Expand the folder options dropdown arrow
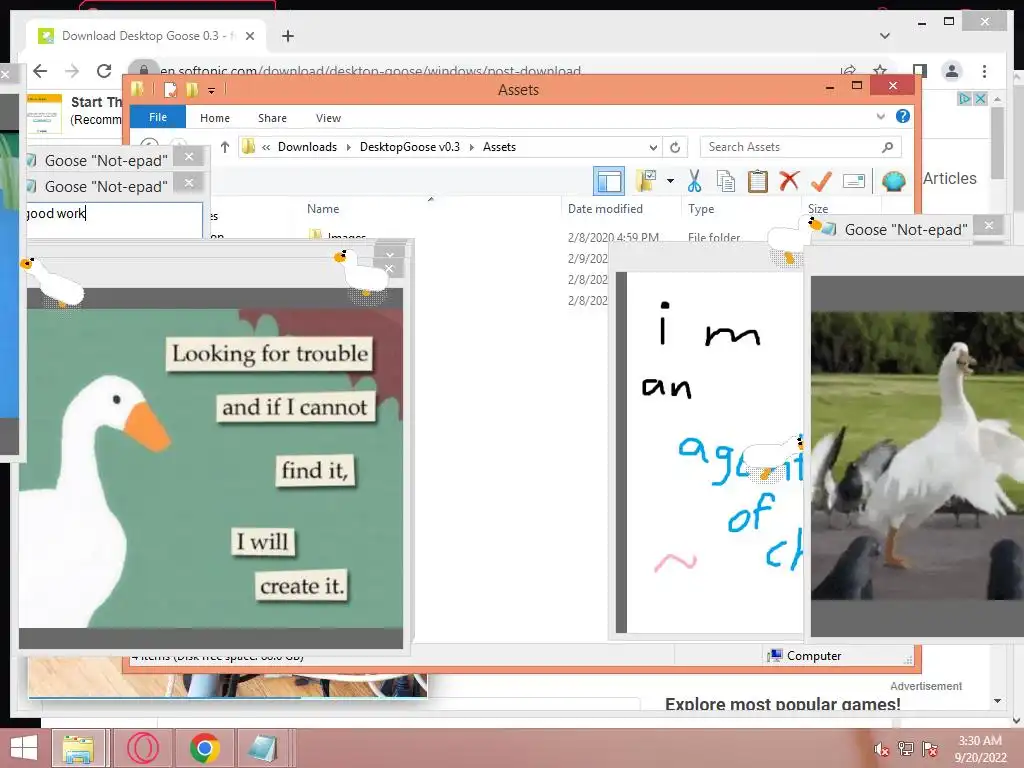Image resolution: width=1024 pixels, height=768 pixels. (x=670, y=181)
